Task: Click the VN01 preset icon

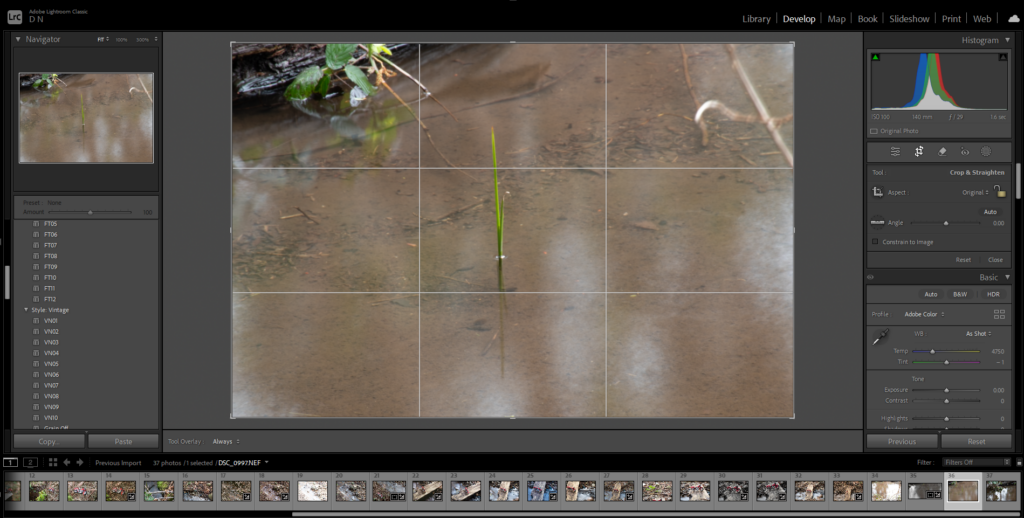Action: [36, 321]
